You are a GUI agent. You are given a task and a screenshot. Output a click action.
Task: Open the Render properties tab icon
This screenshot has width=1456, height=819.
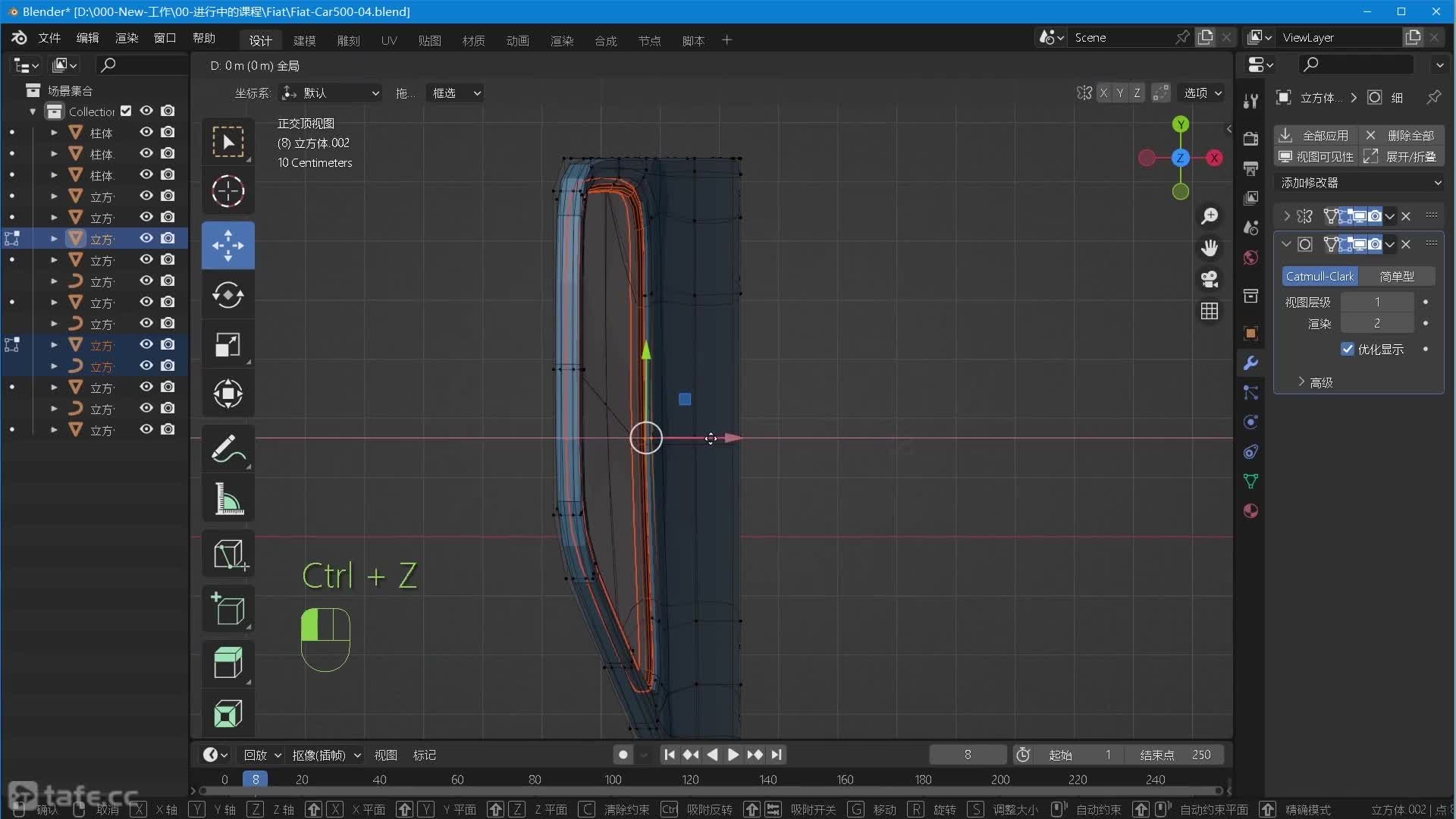pos(1251,139)
